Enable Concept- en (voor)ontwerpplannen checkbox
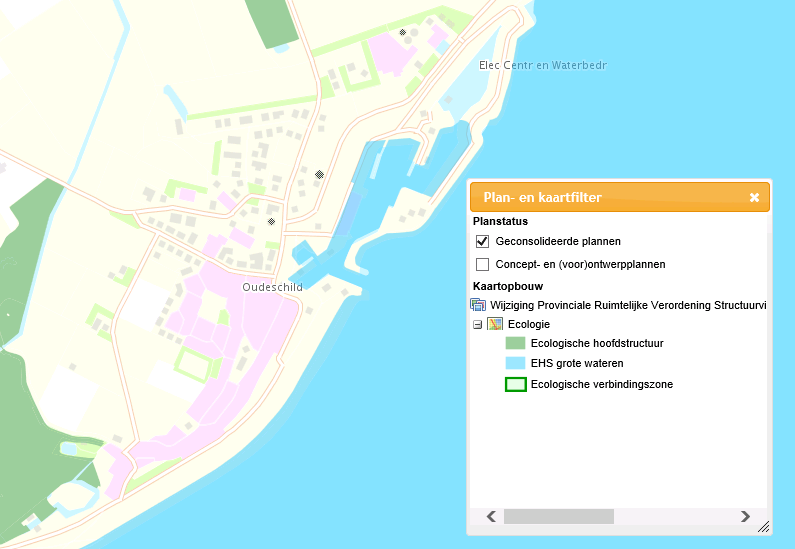This screenshot has height=549, width=795. pyautogui.click(x=483, y=264)
